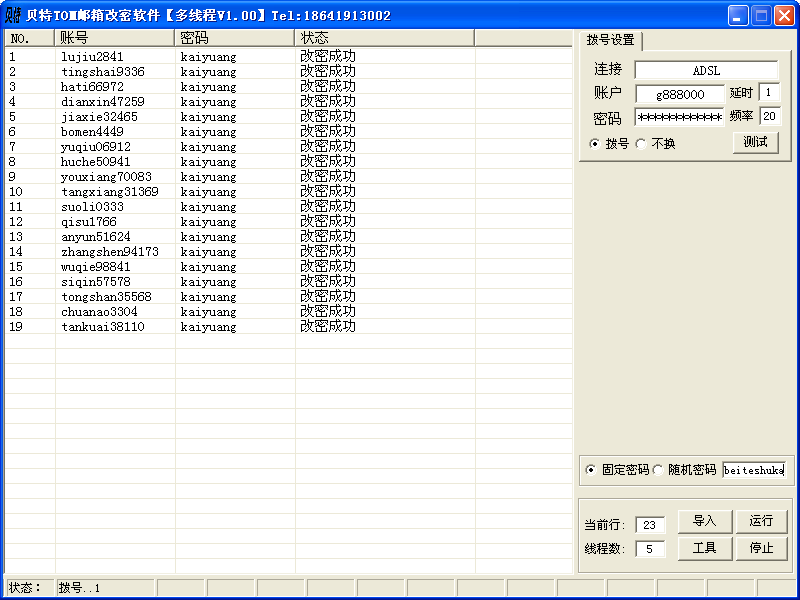Select the 拨号 radio button
Viewport: 800px width, 600px height.
click(x=595, y=143)
